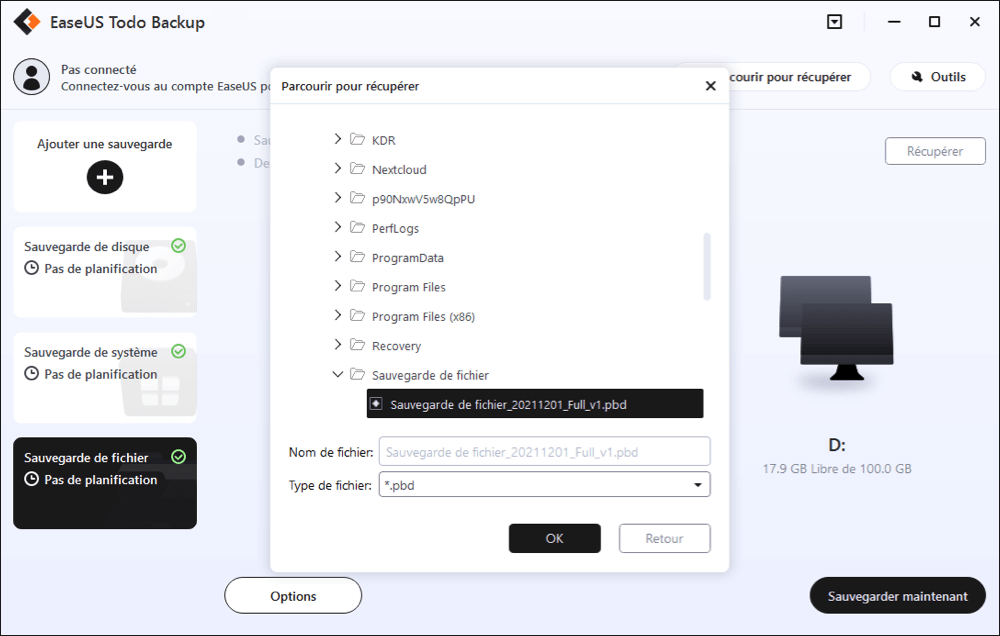The width and height of the screenshot is (1000, 636).
Task: Click the Ajouter une sauvegarde card
Action: coord(105,166)
